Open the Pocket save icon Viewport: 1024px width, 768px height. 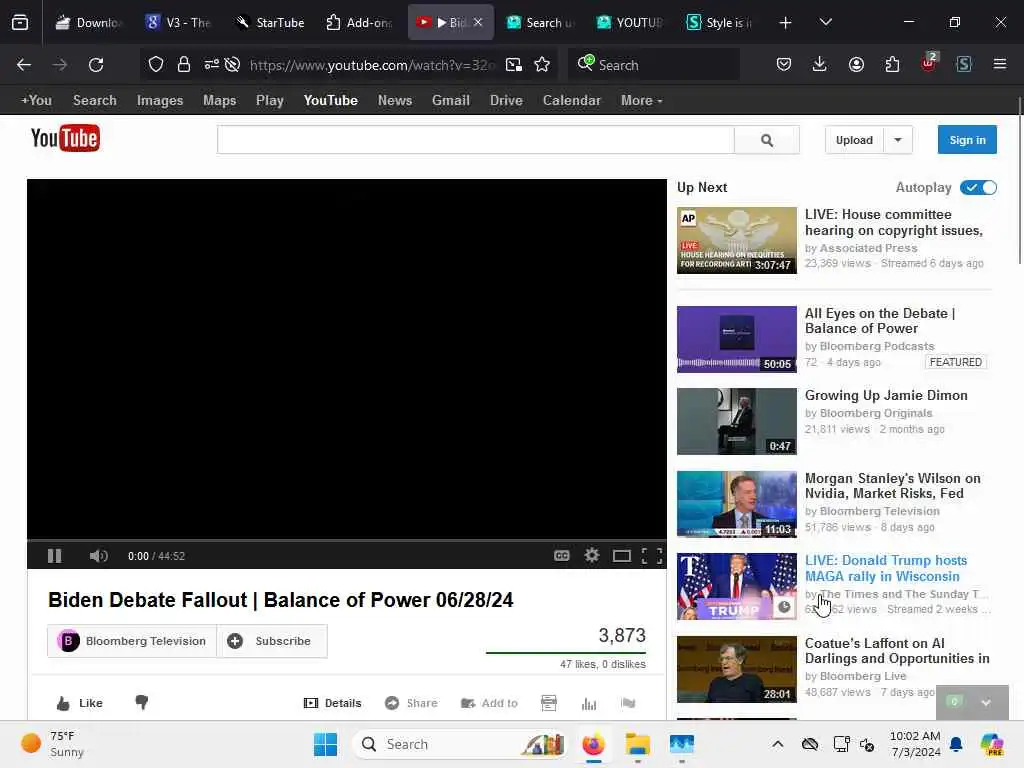click(x=784, y=64)
